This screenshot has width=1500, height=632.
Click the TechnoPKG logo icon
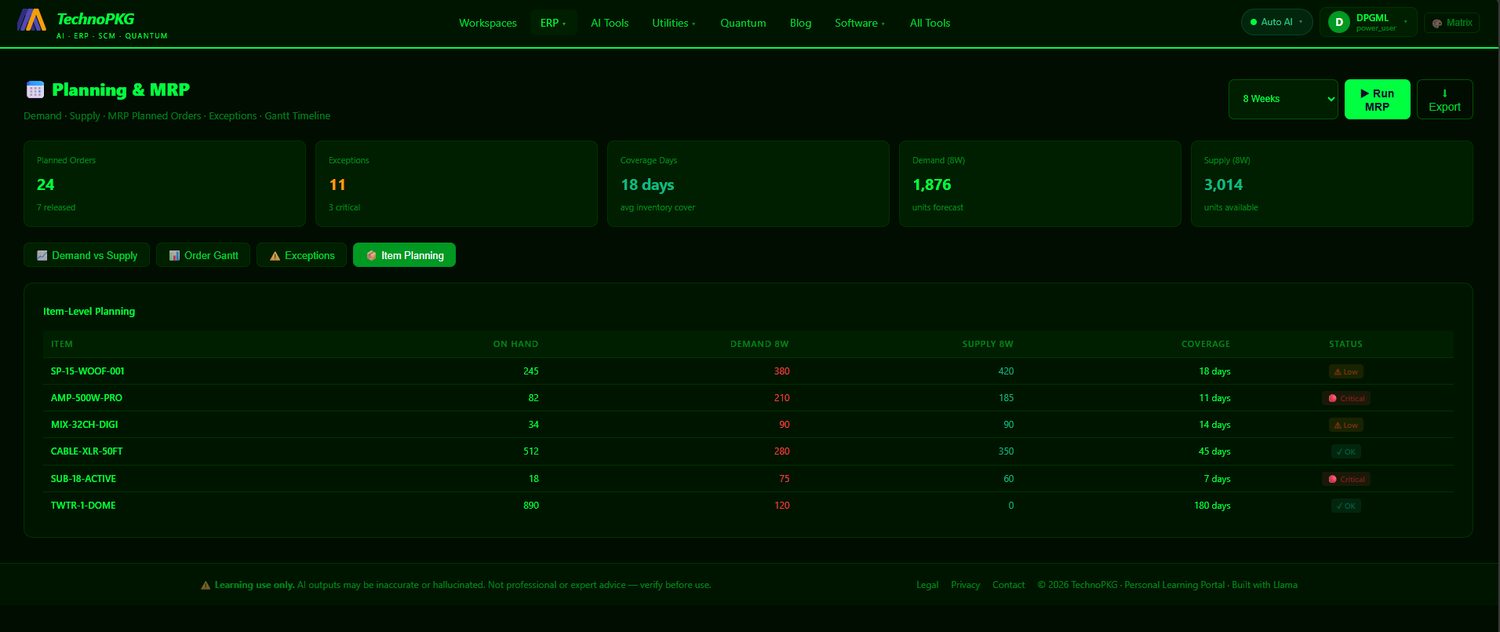pos(32,19)
